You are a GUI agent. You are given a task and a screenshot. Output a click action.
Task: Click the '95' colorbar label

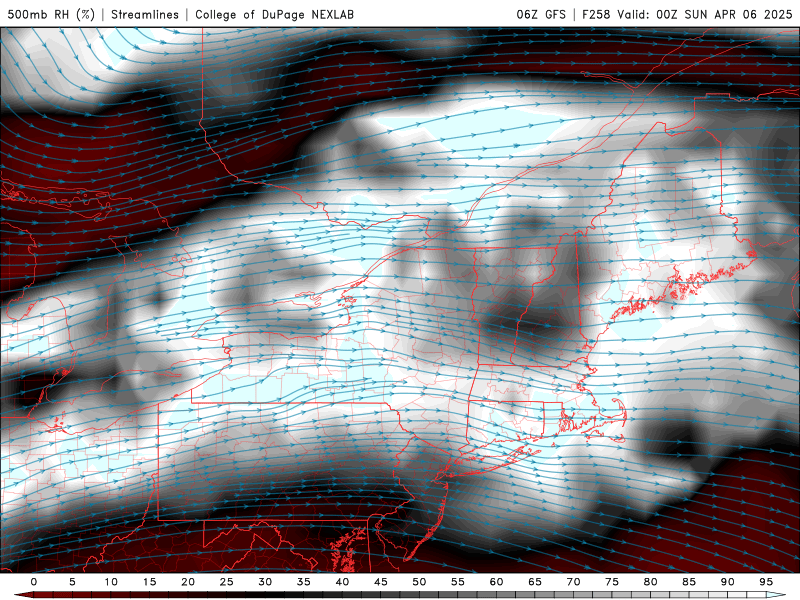766,582
